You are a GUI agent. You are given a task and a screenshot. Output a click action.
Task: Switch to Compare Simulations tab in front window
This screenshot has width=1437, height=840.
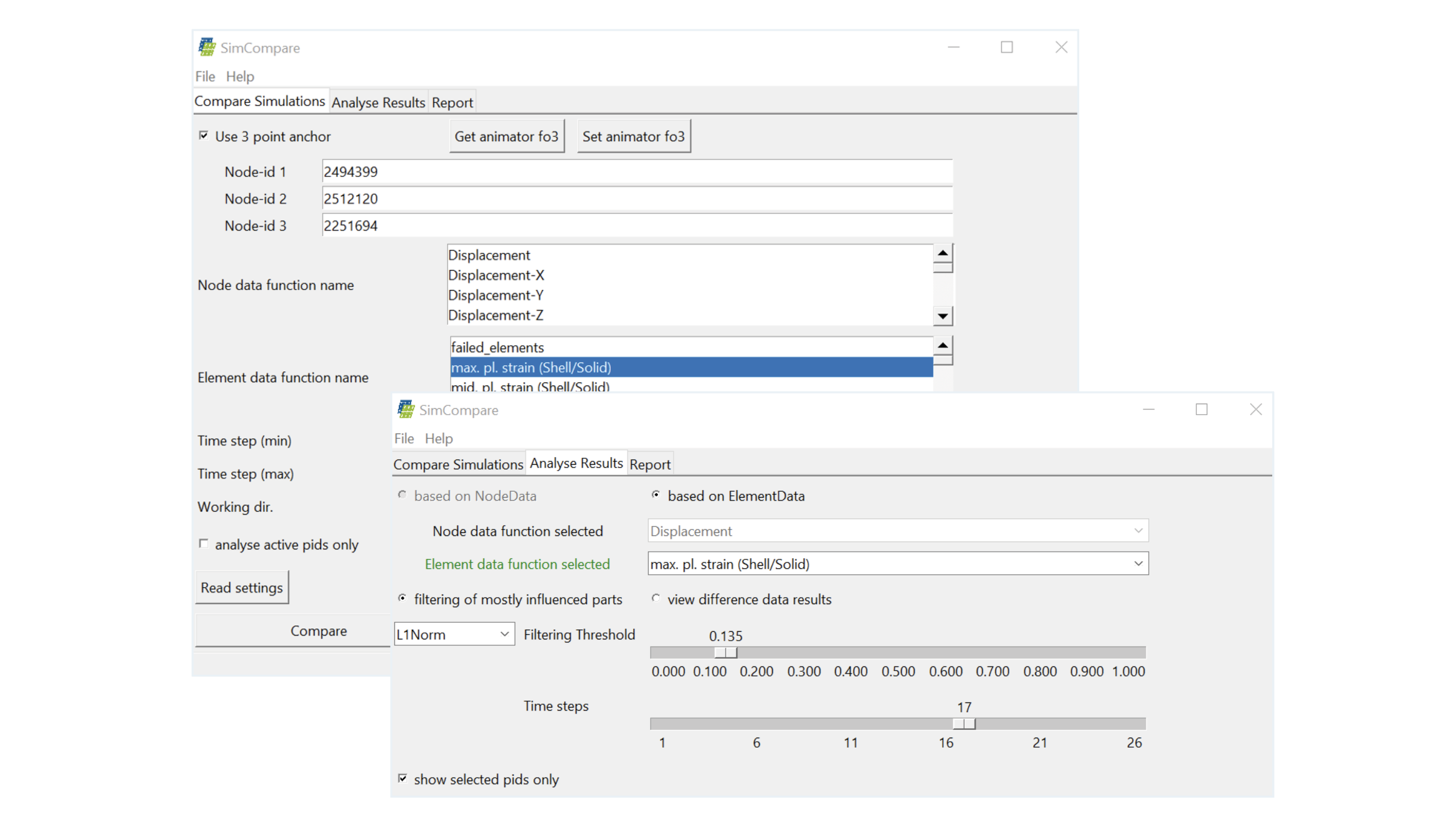pos(458,464)
